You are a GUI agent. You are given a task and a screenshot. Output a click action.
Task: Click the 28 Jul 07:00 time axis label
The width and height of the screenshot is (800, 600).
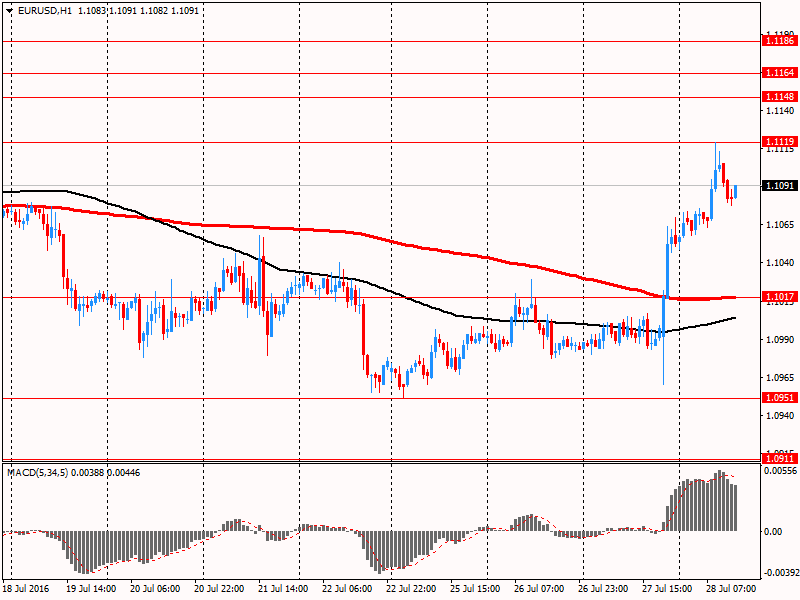[x=732, y=589]
